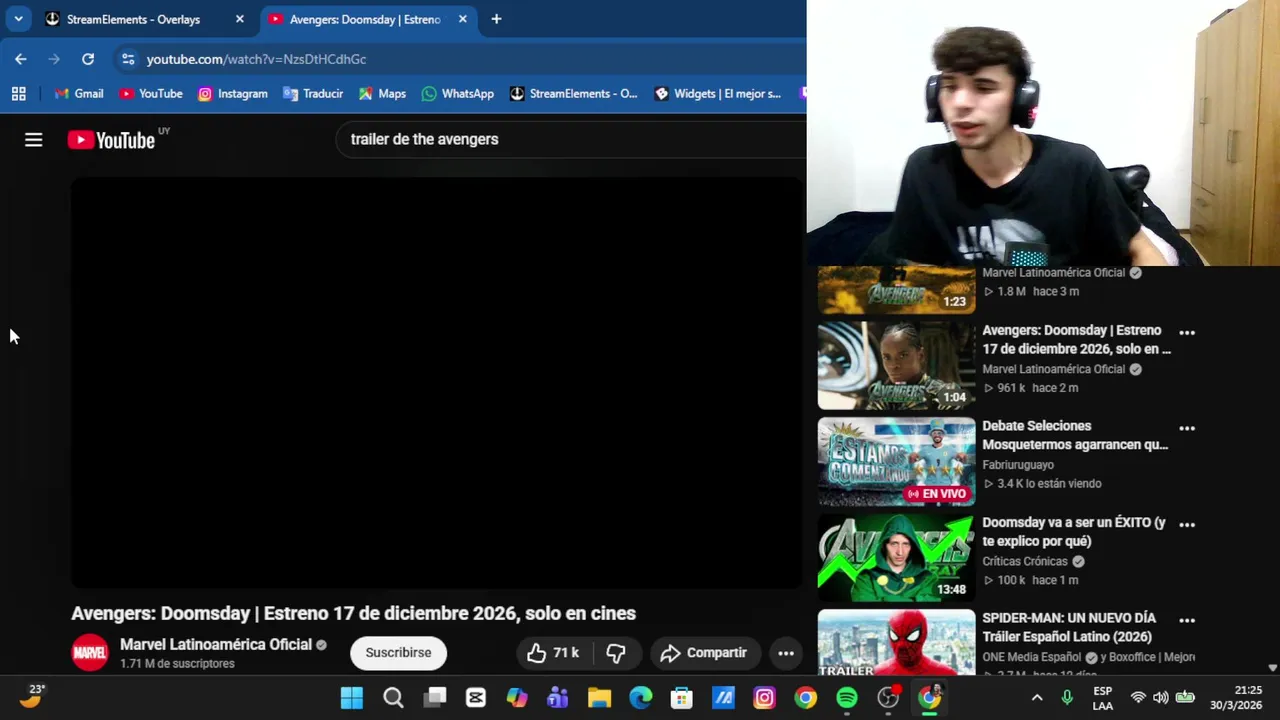
Task: Click the address bar URL
Action: point(256,59)
